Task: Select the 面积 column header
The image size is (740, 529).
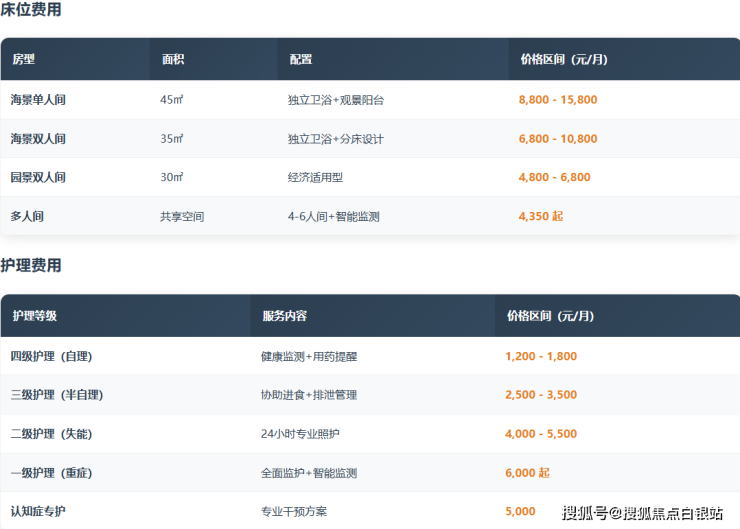Action: tap(173, 60)
